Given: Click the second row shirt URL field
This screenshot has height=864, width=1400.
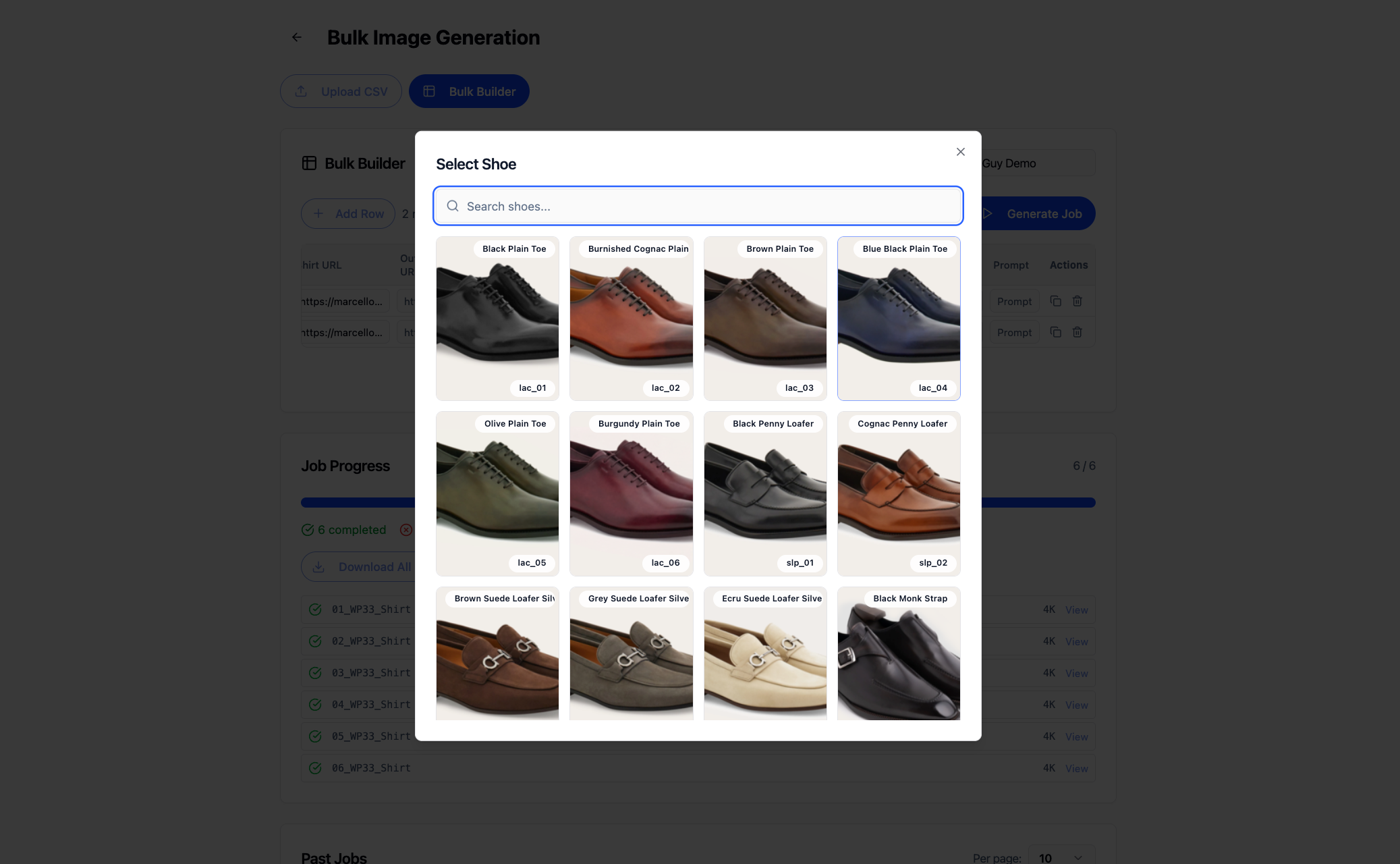Looking at the screenshot, I should tap(345, 332).
